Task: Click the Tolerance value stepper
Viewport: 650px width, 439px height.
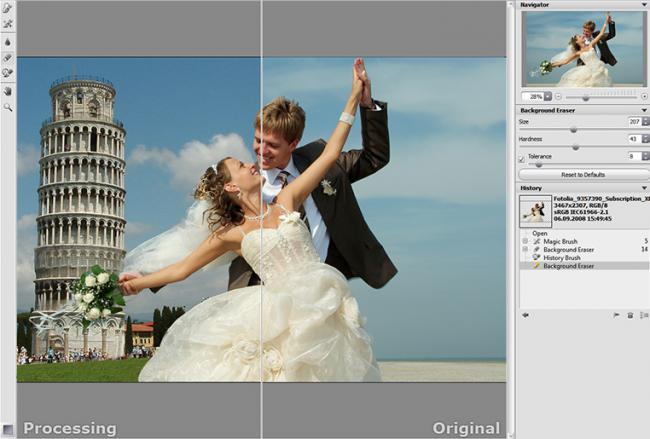Action: click(x=645, y=156)
